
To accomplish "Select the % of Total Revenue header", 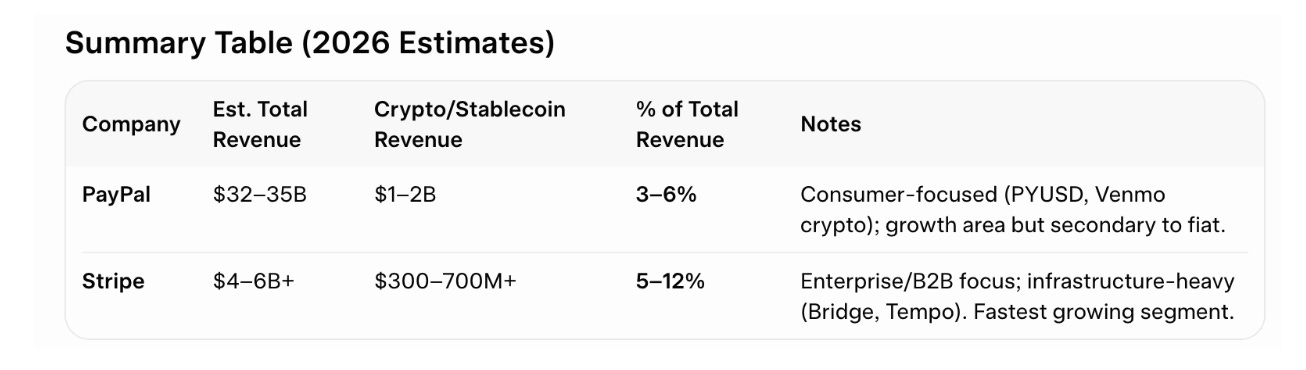I will [687, 125].
